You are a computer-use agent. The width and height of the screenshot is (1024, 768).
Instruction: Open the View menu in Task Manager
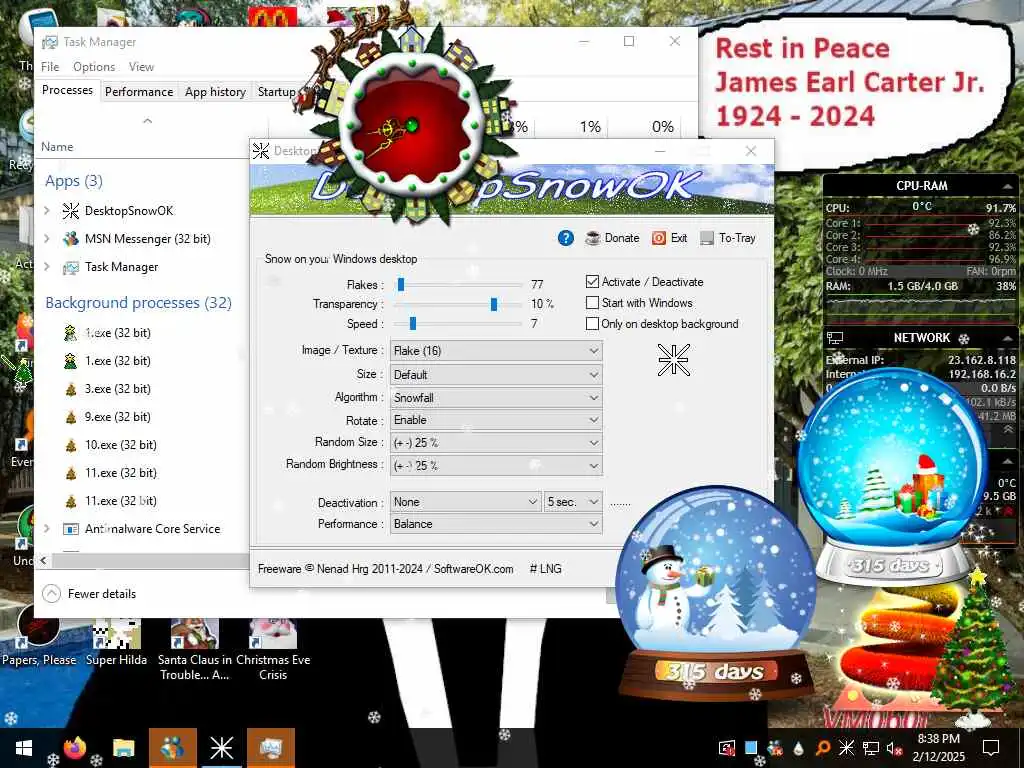coord(141,67)
